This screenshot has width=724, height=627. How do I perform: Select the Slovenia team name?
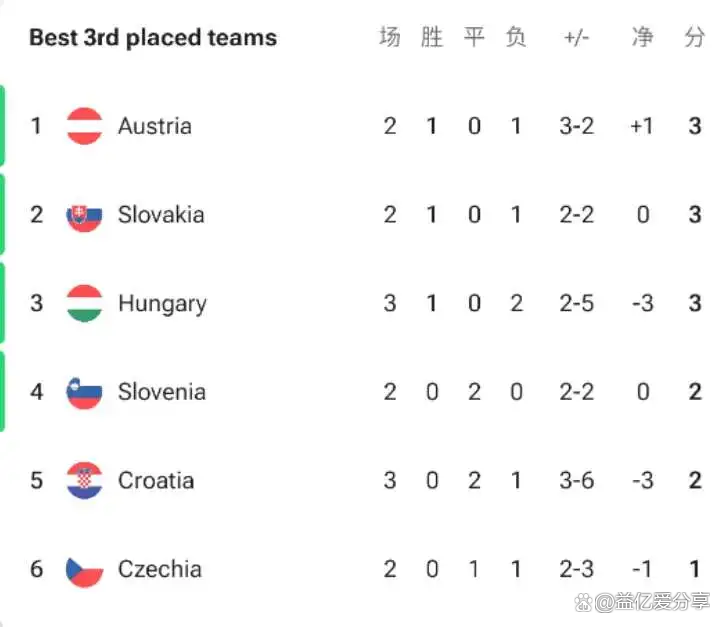coord(162,392)
